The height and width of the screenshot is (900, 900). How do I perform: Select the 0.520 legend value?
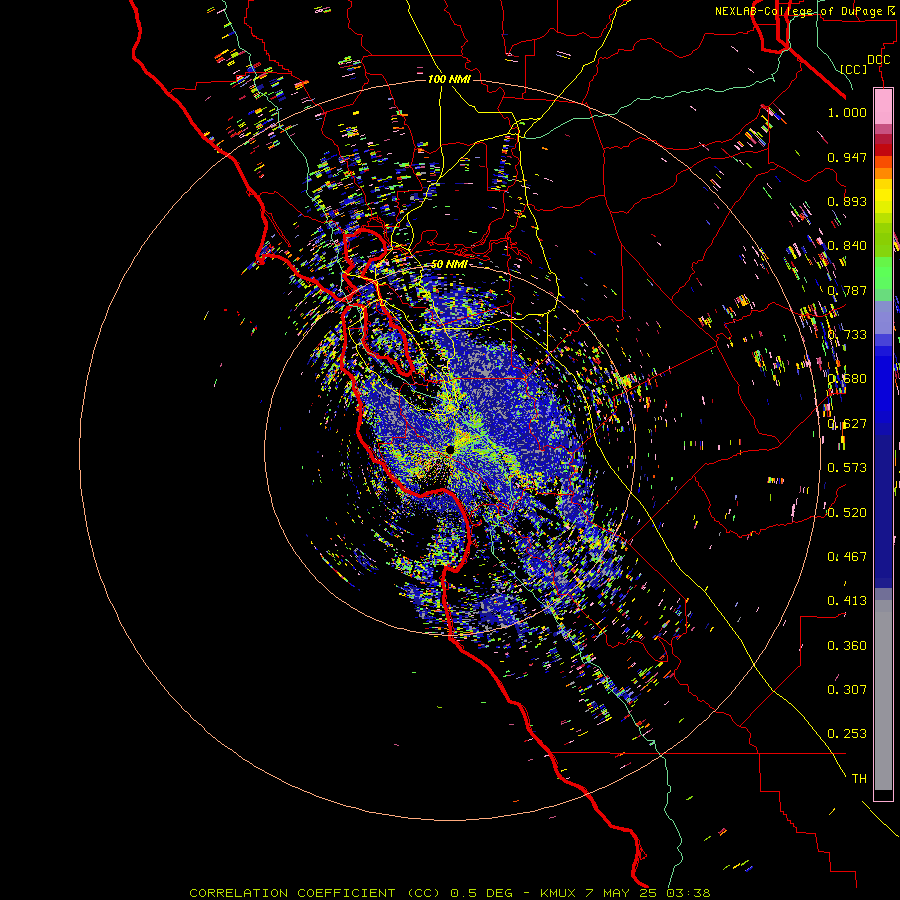pyautogui.click(x=847, y=513)
